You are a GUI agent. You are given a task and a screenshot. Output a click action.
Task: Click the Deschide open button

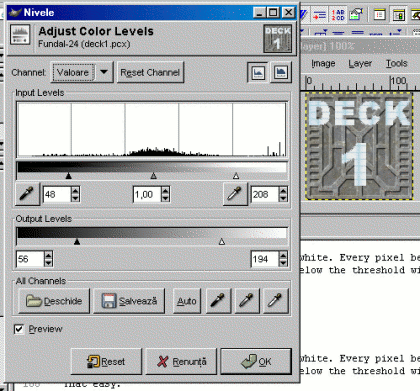(54, 301)
